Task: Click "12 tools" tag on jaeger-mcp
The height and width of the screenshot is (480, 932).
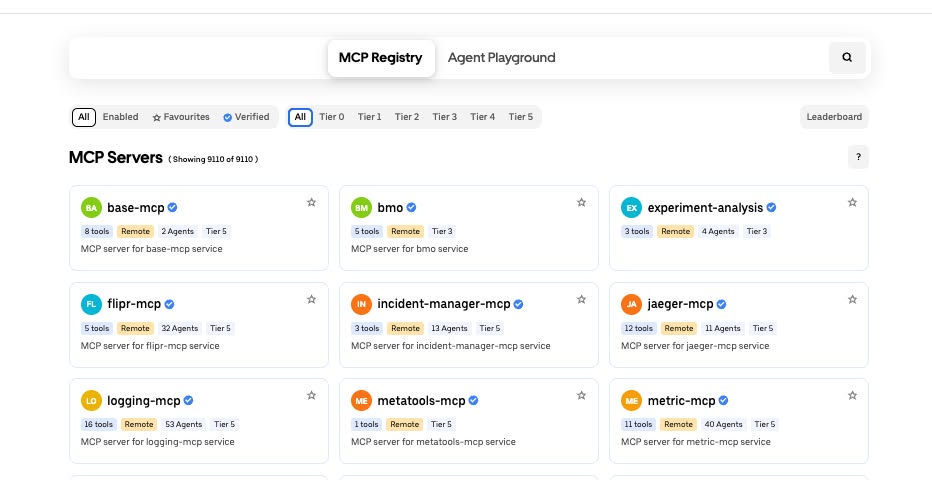Action: [x=639, y=329]
